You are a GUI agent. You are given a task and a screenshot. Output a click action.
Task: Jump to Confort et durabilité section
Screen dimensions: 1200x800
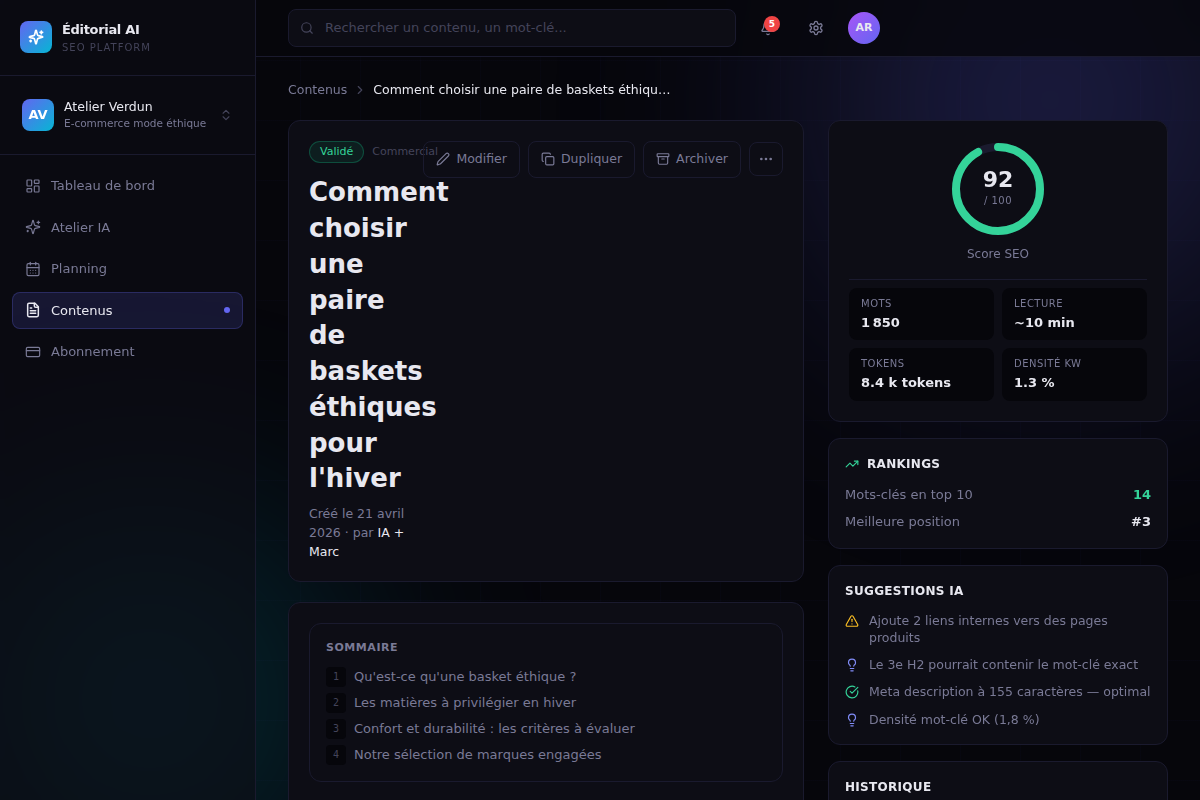pos(494,729)
